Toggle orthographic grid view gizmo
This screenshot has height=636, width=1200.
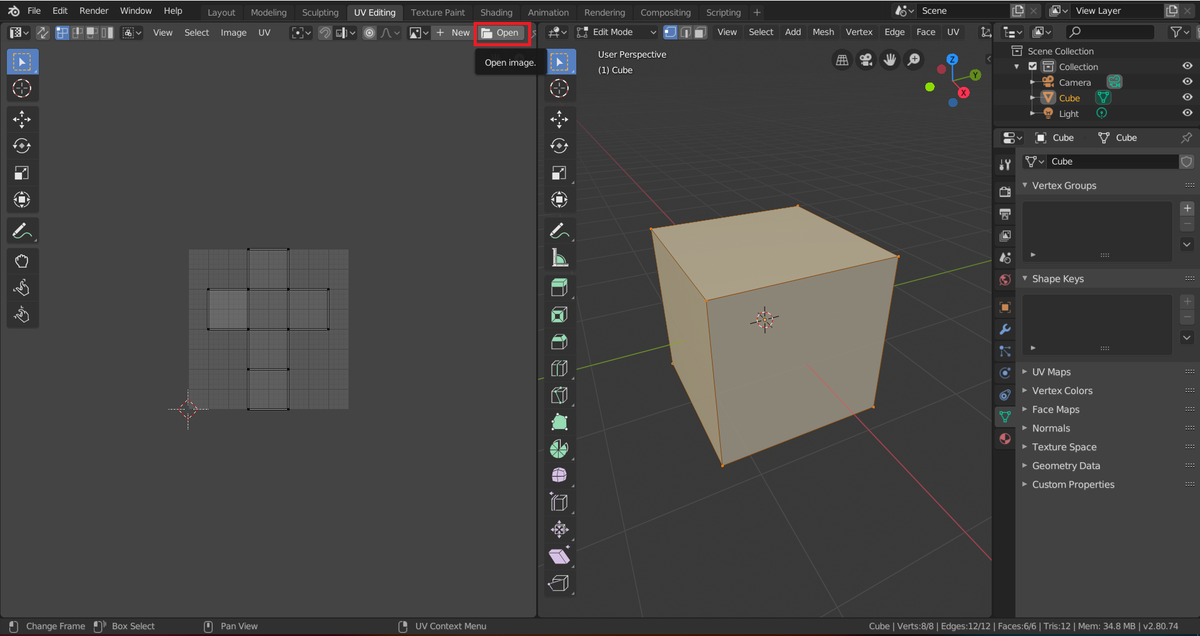(842, 60)
